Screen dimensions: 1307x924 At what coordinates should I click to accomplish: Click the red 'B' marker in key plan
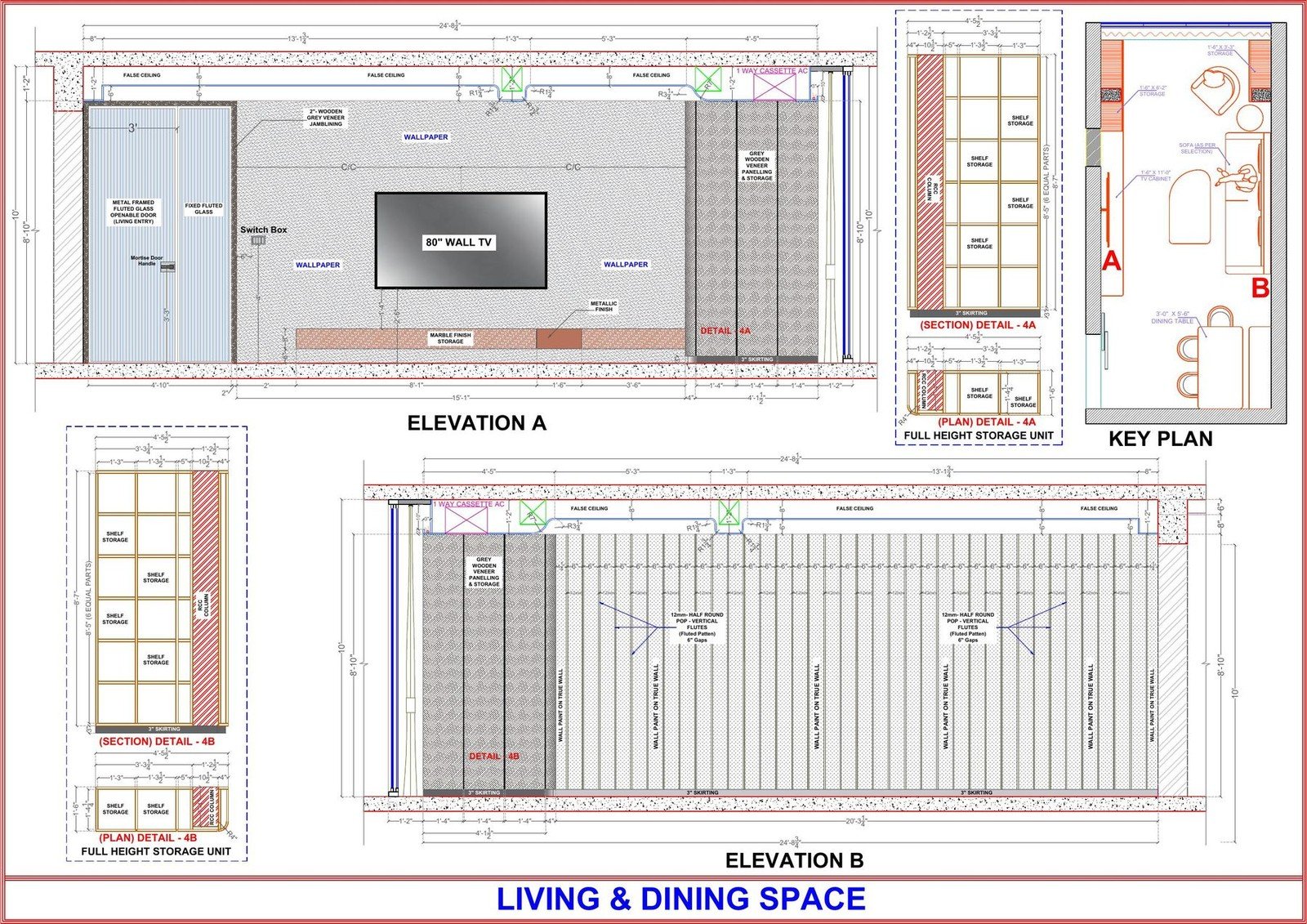click(1260, 288)
